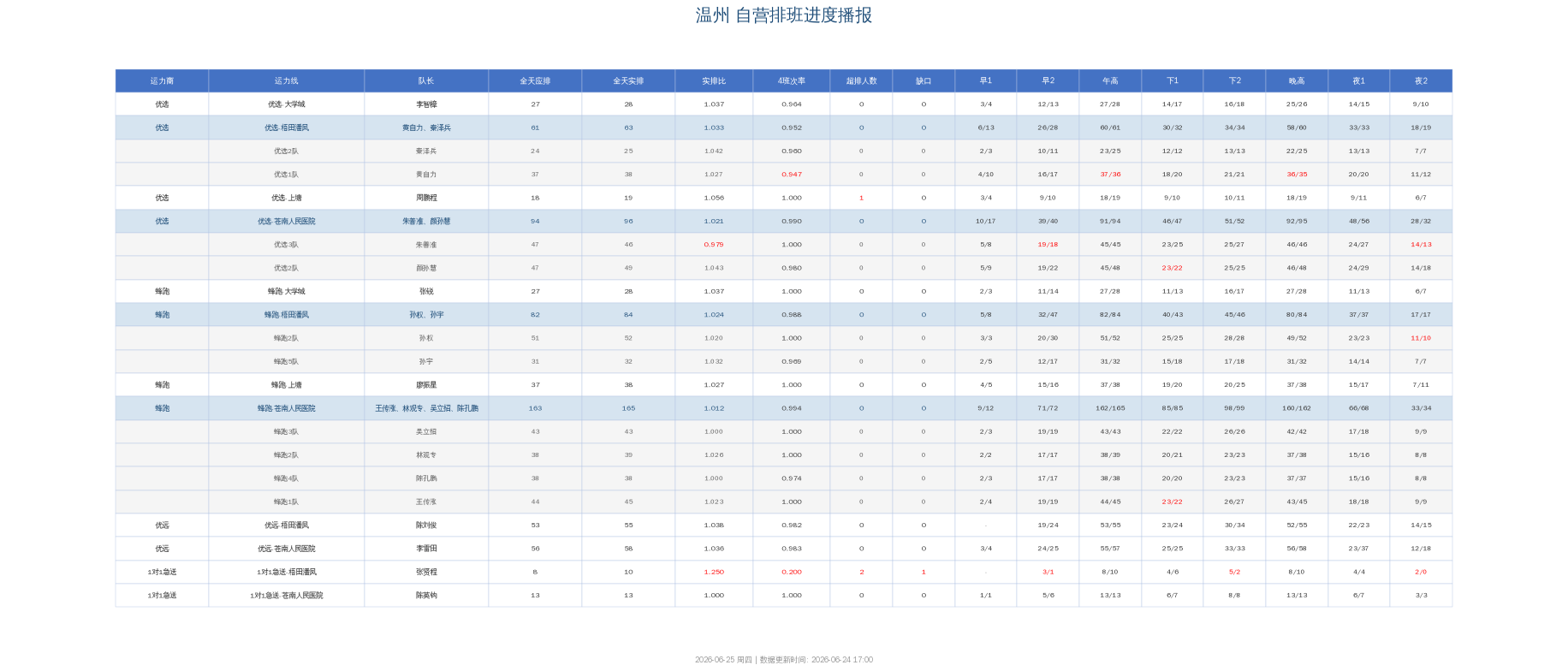The height and width of the screenshot is (671, 1568).
Task: Click captain name 周鹏程
Action: pos(426,198)
